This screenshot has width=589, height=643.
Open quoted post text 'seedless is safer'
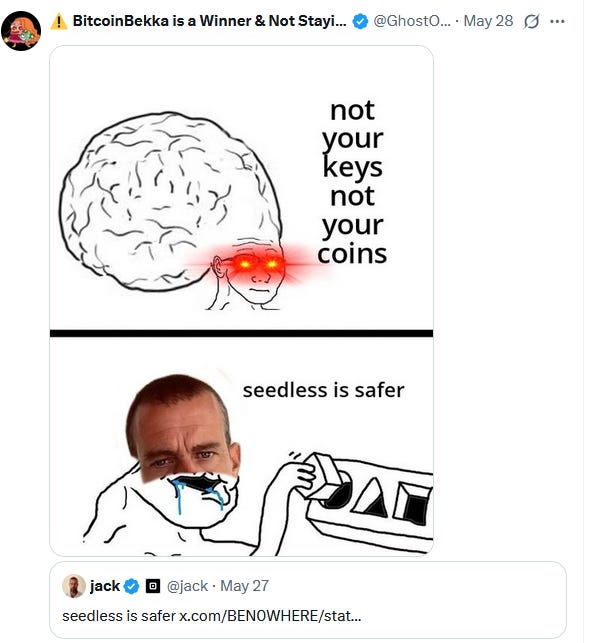(x=119, y=616)
